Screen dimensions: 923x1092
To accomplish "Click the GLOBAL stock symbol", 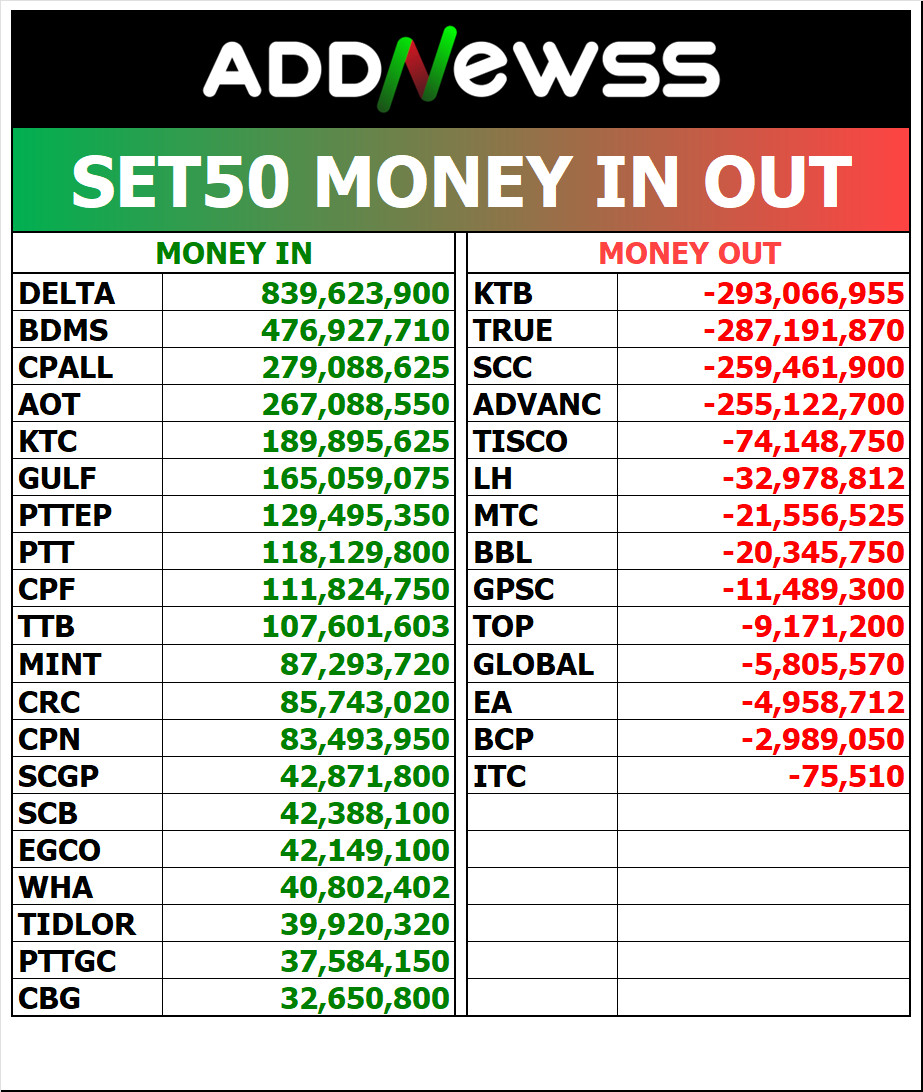I will tap(533, 664).
